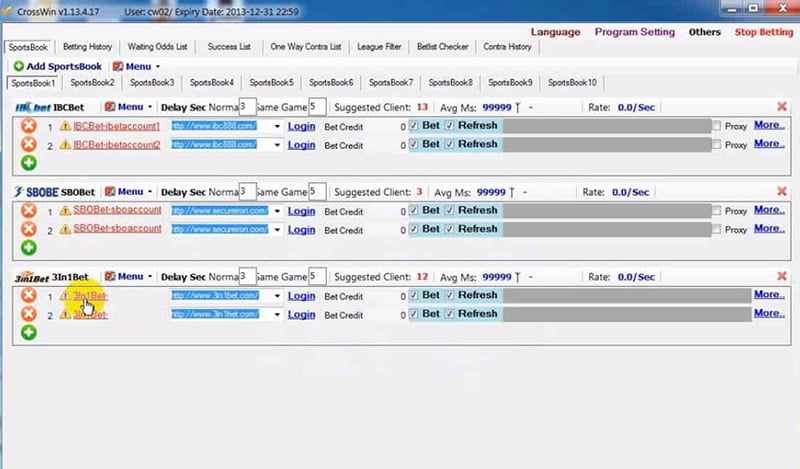Open the Success List tab

(x=229, y=46)
